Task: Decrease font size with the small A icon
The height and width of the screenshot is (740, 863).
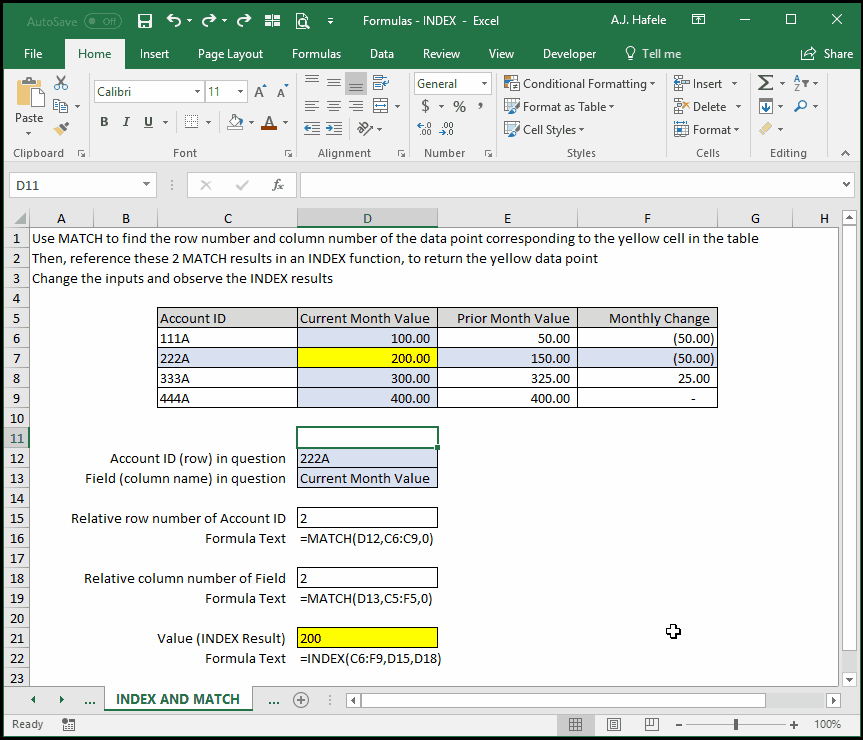Action: [282, 92]
